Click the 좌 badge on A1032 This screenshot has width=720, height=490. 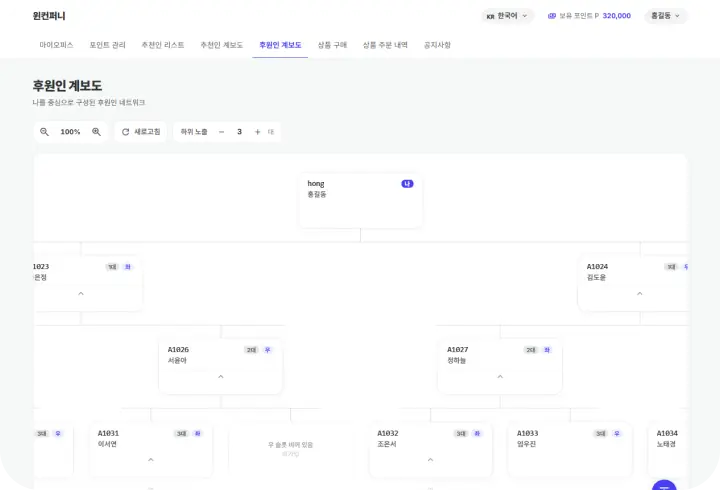click(x=477, y=434)
